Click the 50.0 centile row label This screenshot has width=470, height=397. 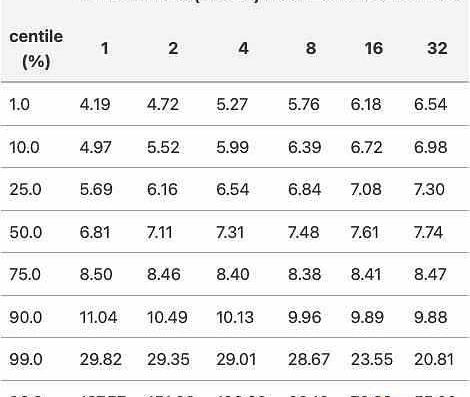click(x=26, y=232)
